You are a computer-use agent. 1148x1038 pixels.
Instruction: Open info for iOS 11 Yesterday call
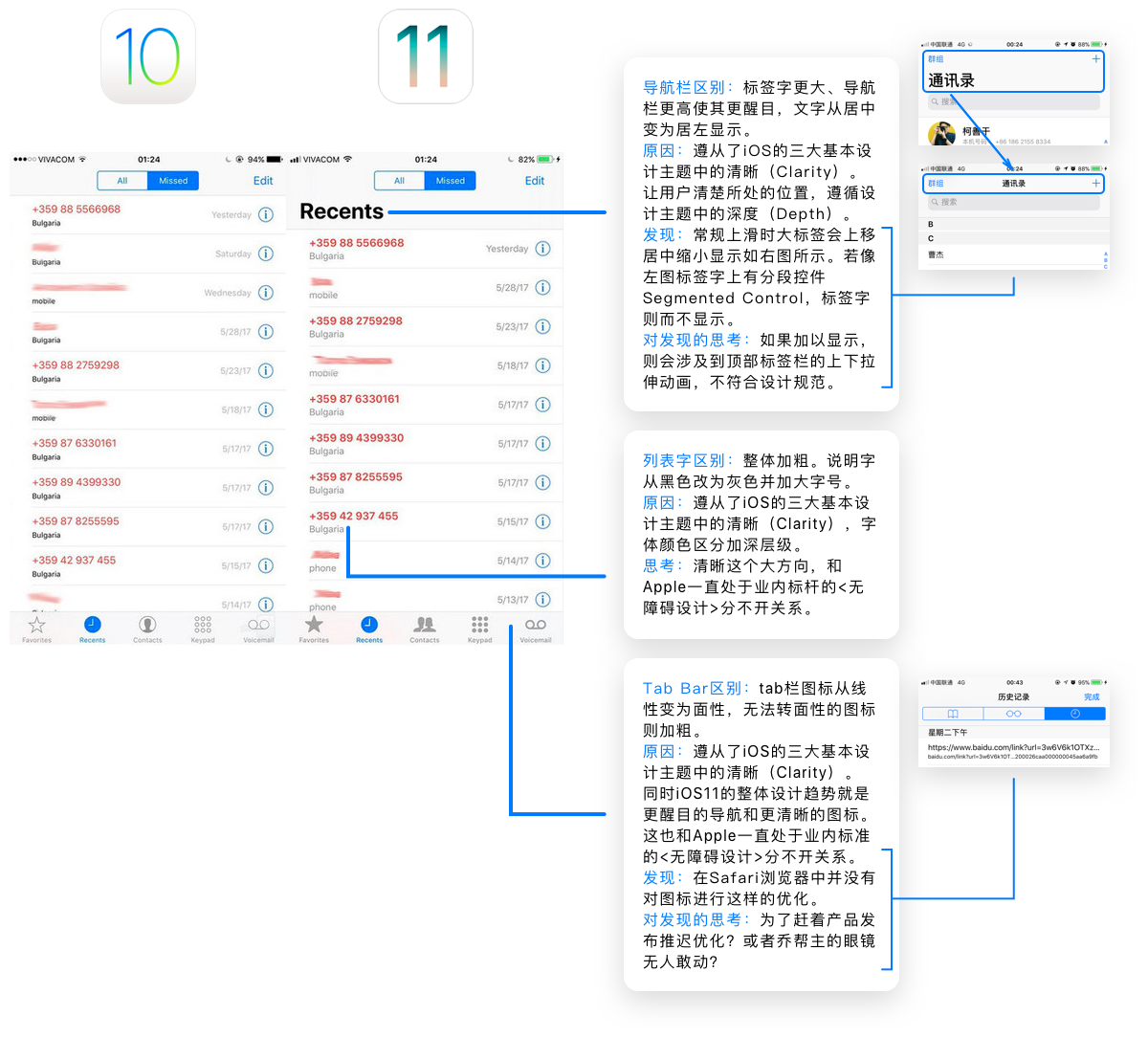(x=543, y=249)
